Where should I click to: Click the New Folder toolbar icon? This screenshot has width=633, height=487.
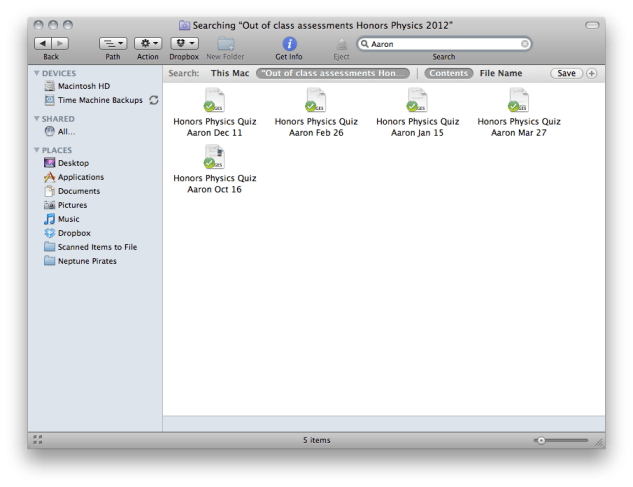pos(225,44)
